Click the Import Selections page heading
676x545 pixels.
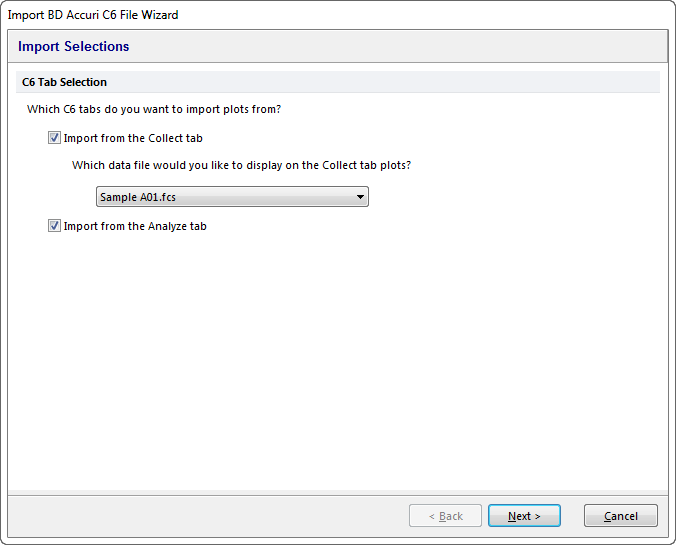click(74, 46)
